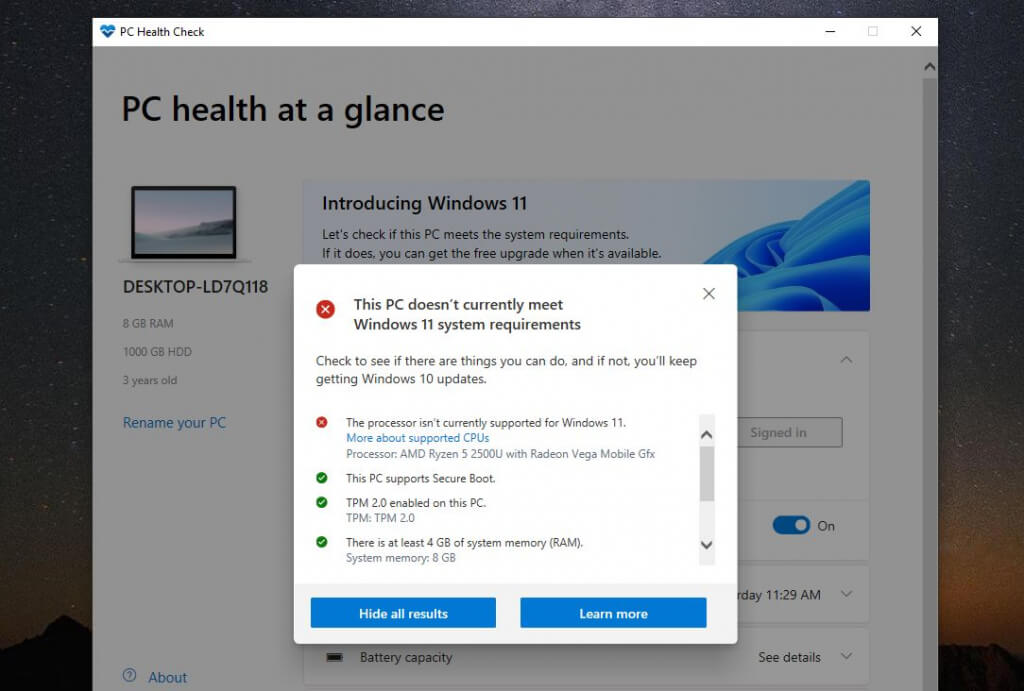Open Rename your PC link
This screenshot has width=1024, height=691.
coord(174,423)
